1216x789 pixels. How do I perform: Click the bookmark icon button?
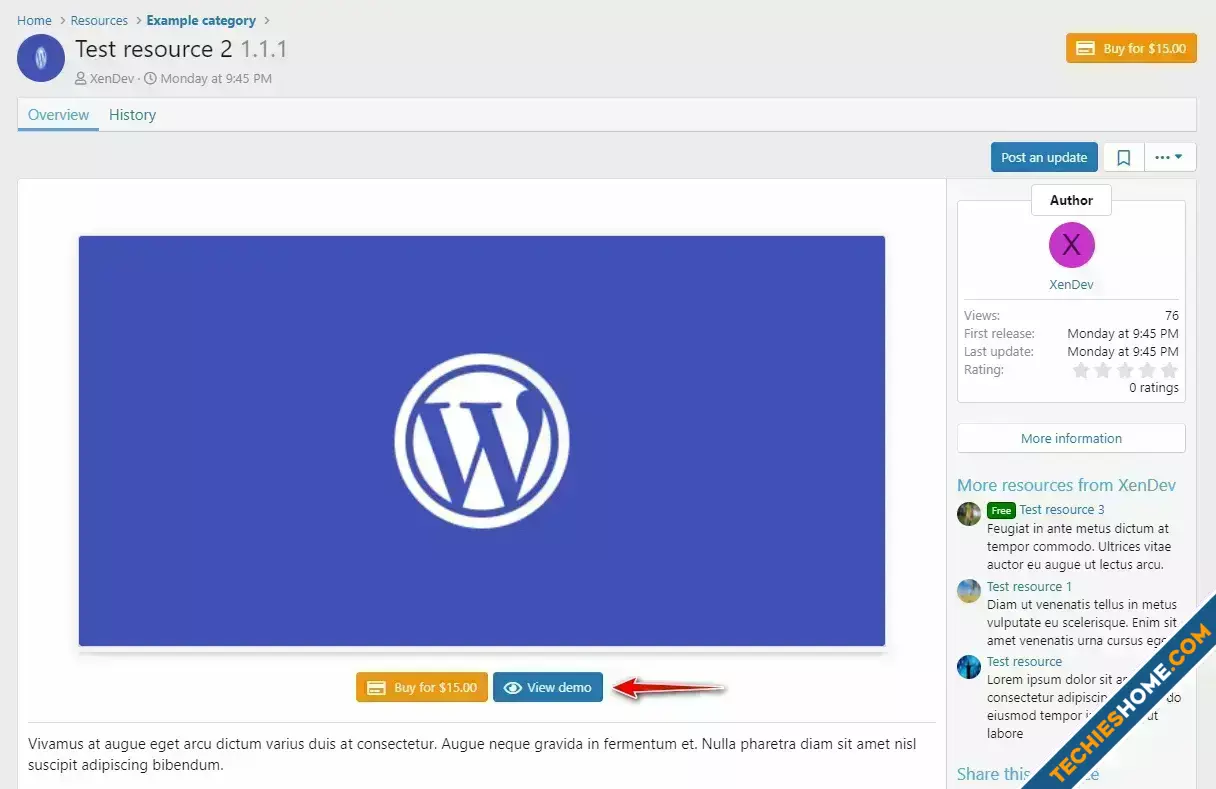(1124, 157)
